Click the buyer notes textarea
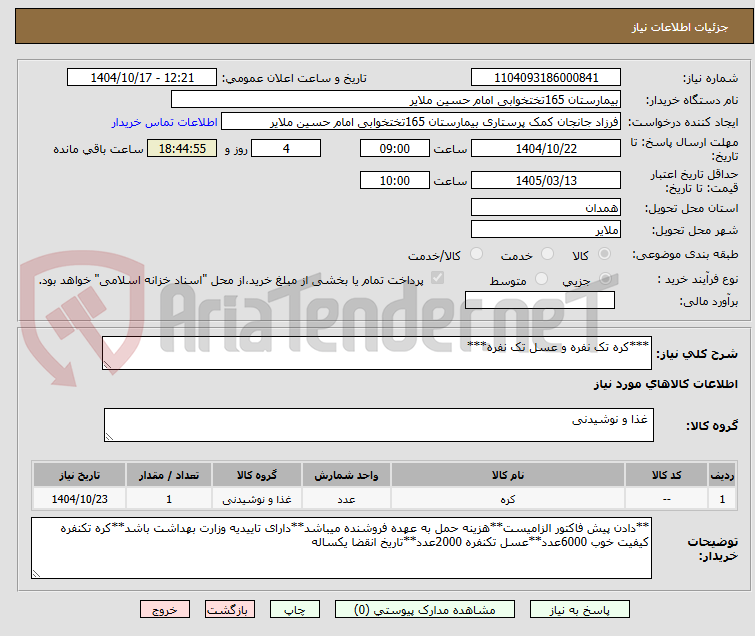 click(341, 548)
